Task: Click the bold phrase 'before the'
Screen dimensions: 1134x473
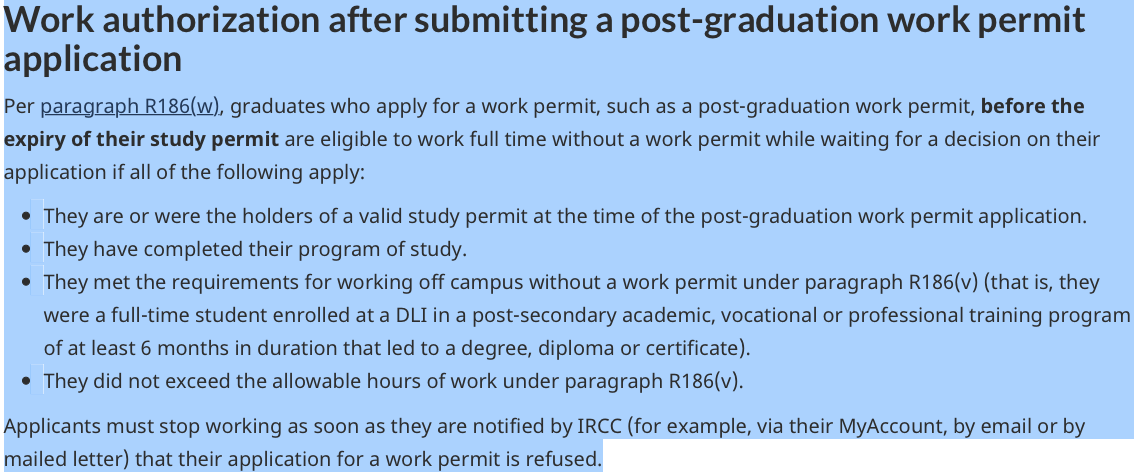Action: pyautogui.click(x=1032, y=106)
